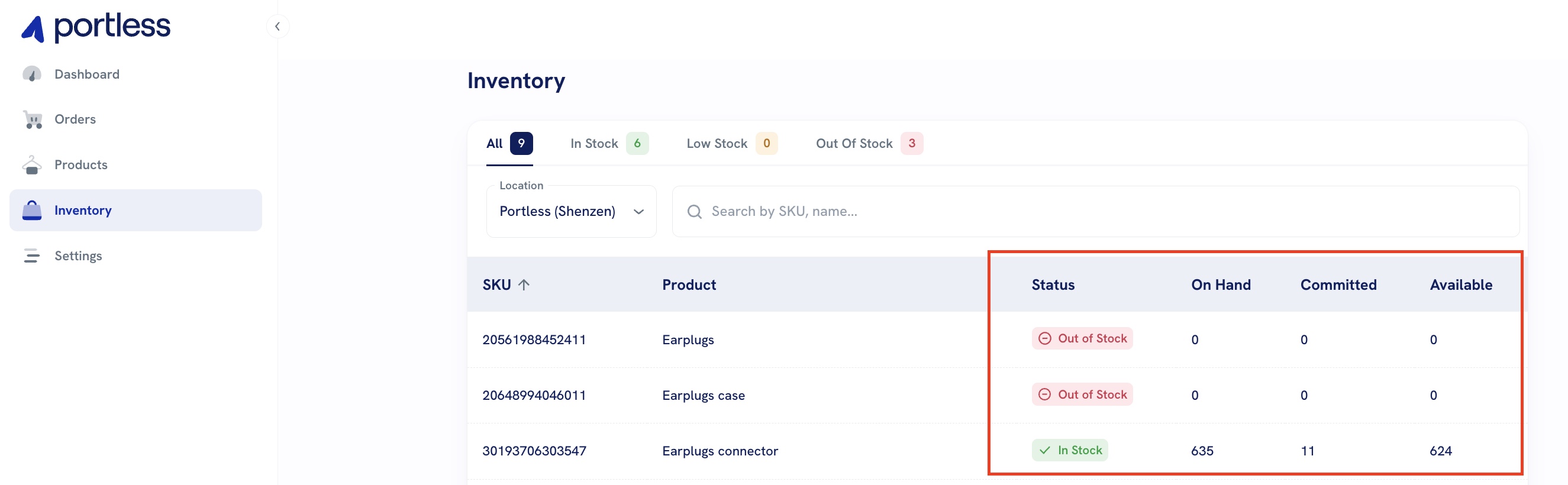
Task: Open Products in the sidebar
Action: pyautogui.click(x=81, y=165)
